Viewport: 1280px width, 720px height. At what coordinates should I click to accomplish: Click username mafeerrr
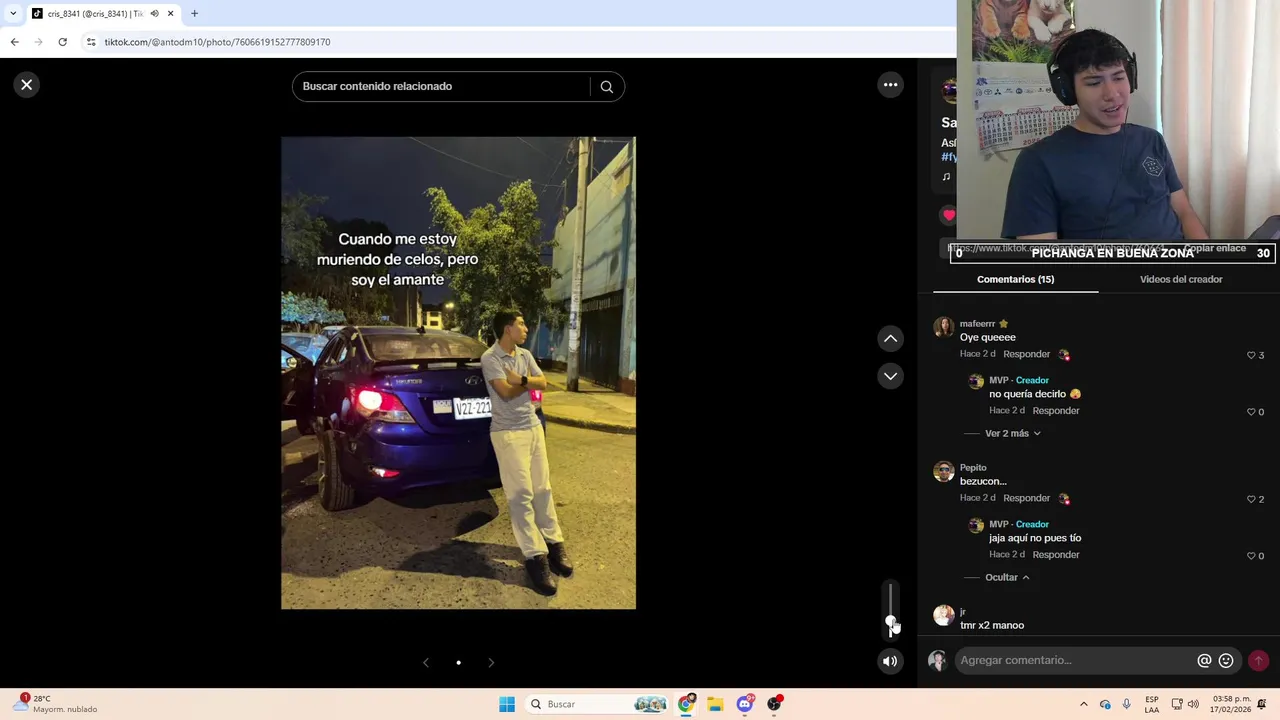pos(977,324)
